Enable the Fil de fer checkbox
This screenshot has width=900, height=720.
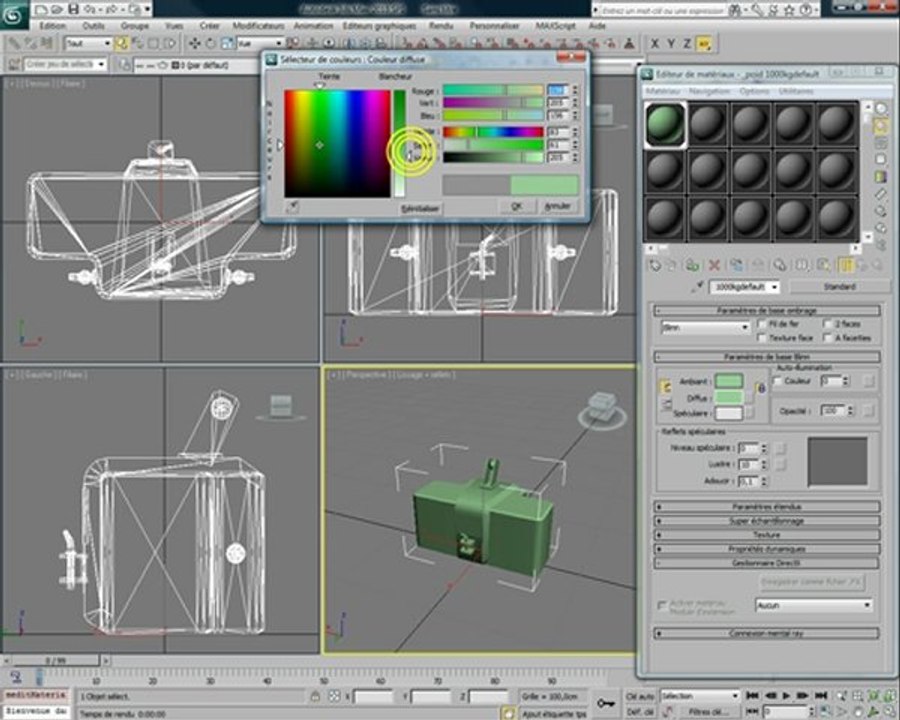[x=762, y=324]
